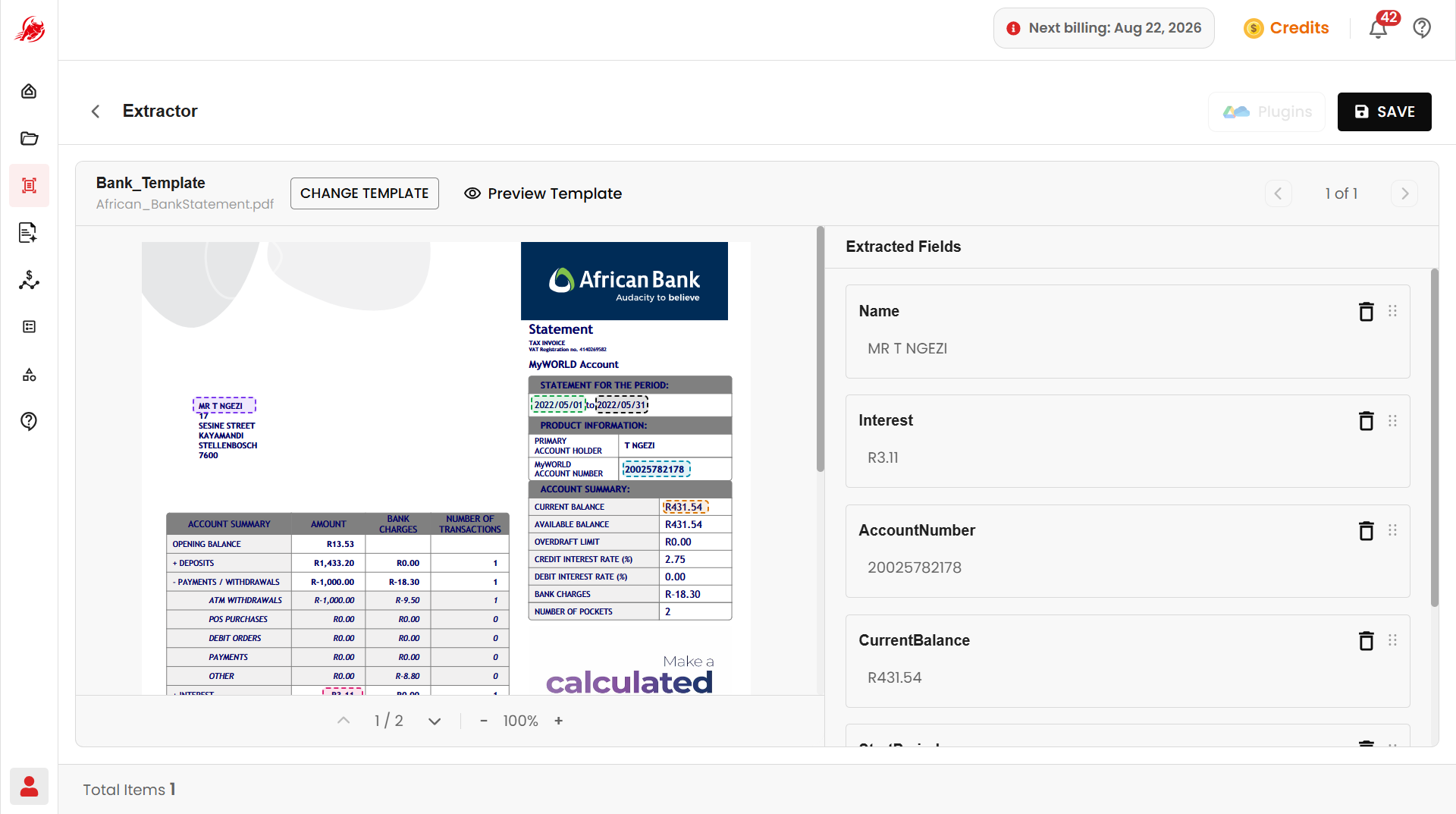Open the dollar workflow icon in sidebar

(29, 280)
